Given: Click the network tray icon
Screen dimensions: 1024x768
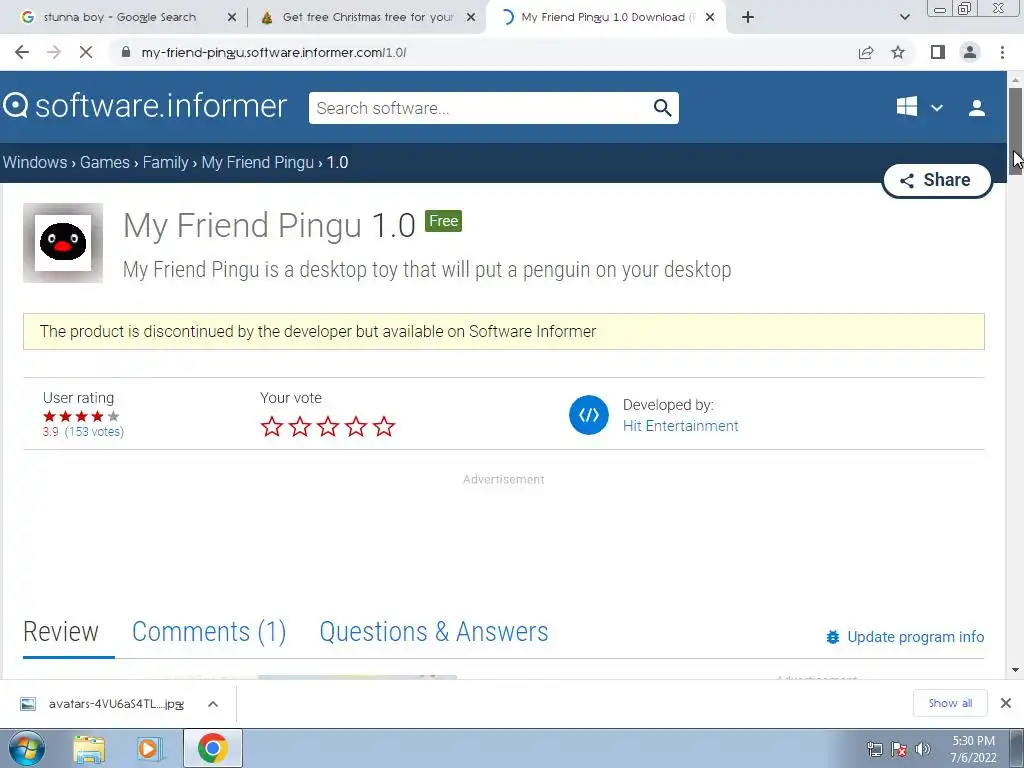Looking at the screenshot, I should [x=874, y=749].
